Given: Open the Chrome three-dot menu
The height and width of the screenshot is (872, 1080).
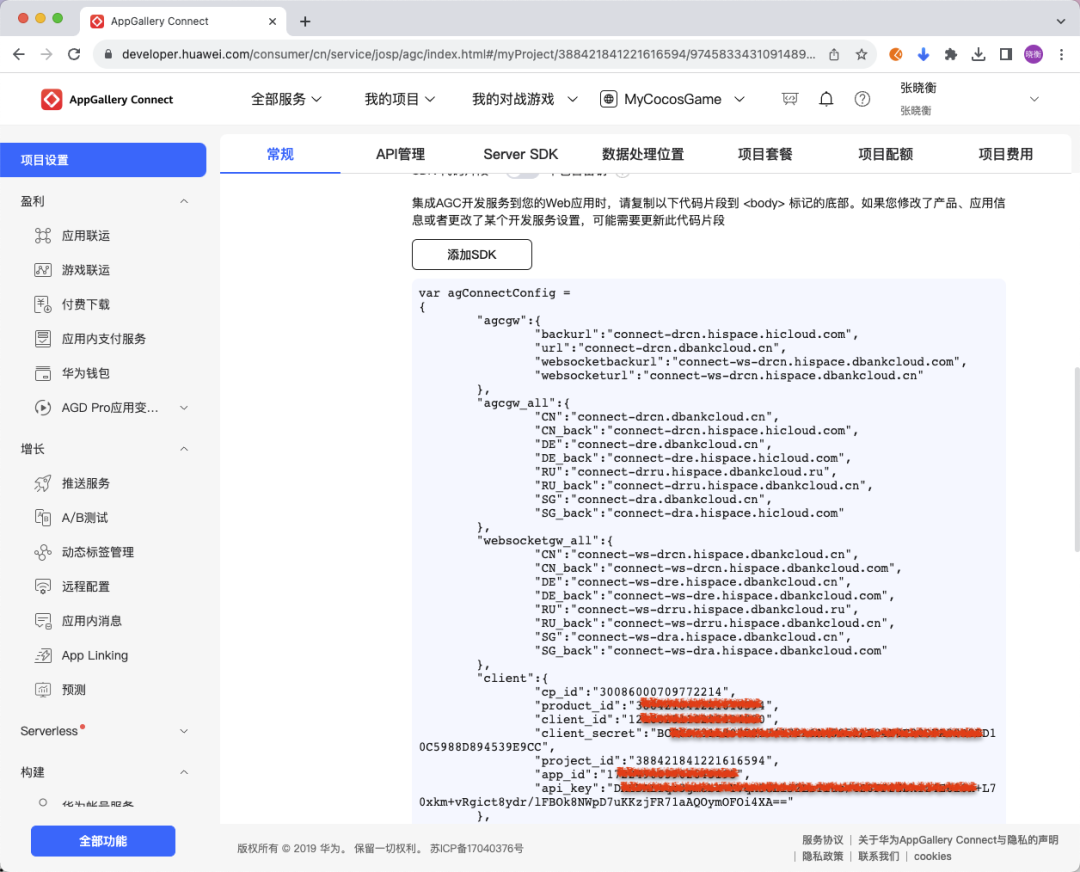Looking at the screenshot, I should 1061,54.
